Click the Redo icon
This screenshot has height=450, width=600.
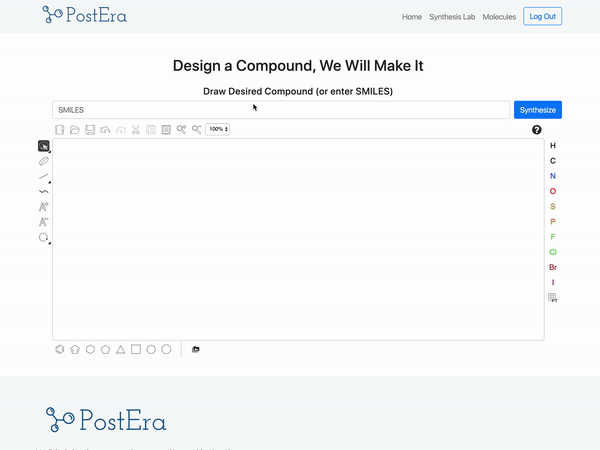coord(121,130)
